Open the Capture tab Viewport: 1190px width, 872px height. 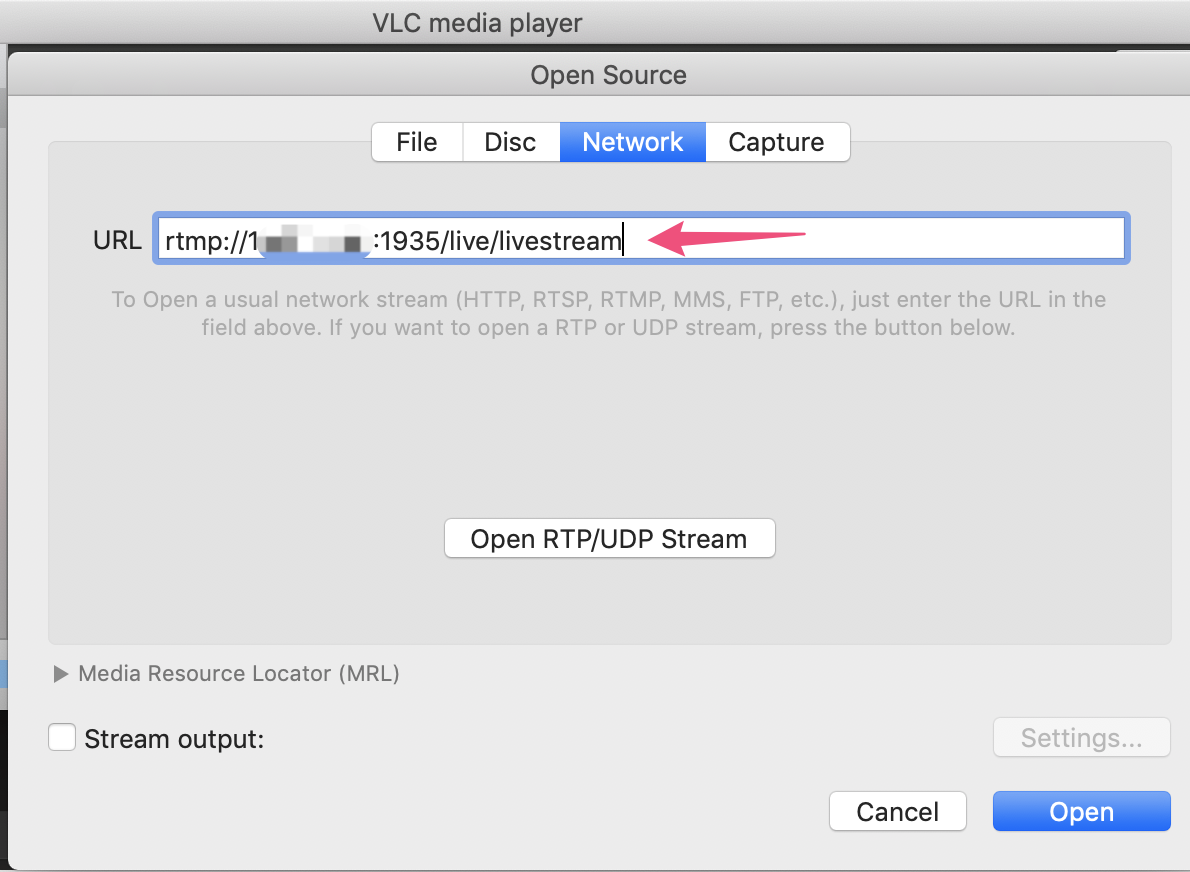click(777, 142)
